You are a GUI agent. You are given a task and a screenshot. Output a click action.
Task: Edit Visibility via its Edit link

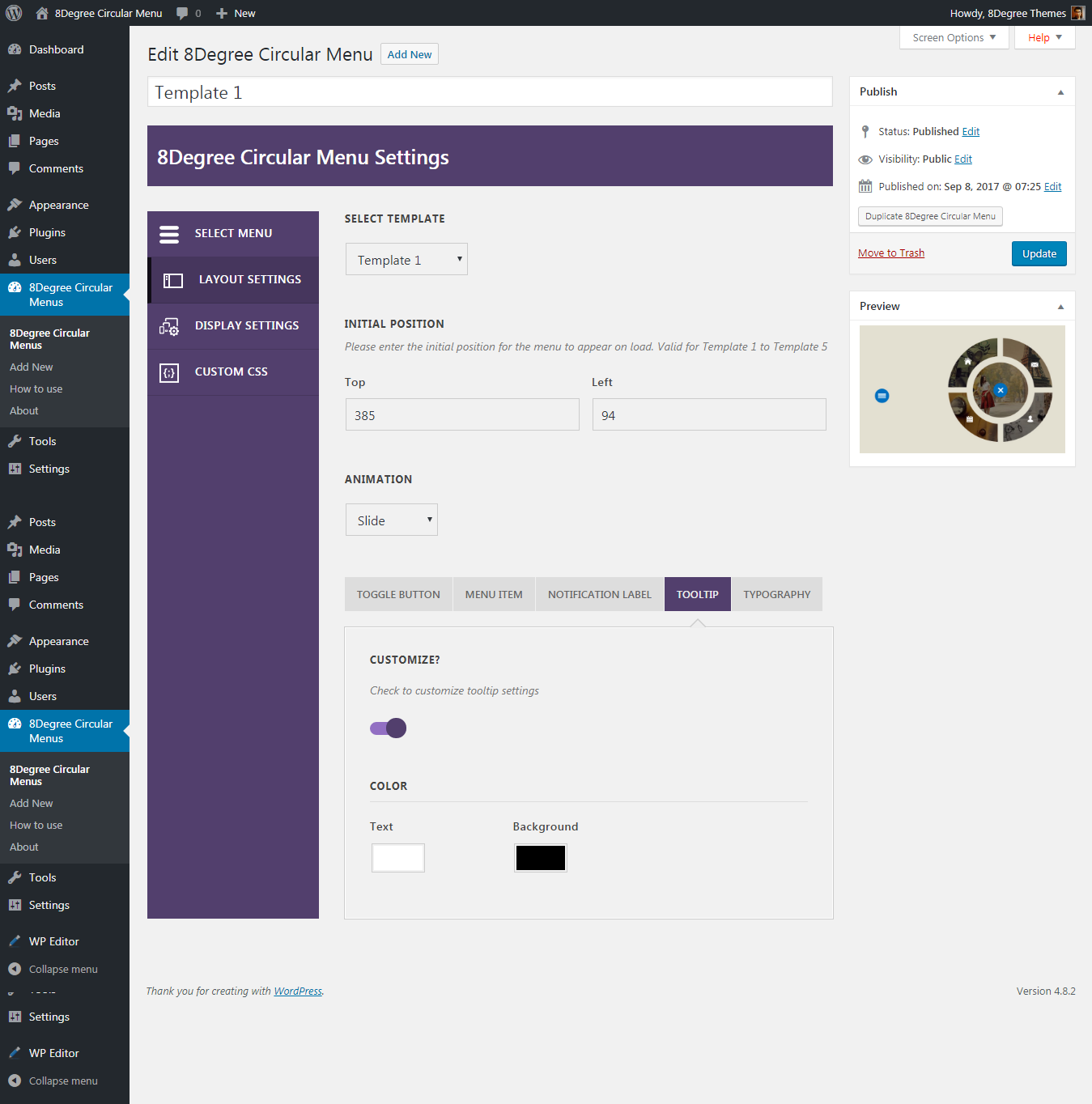point(963,159)
